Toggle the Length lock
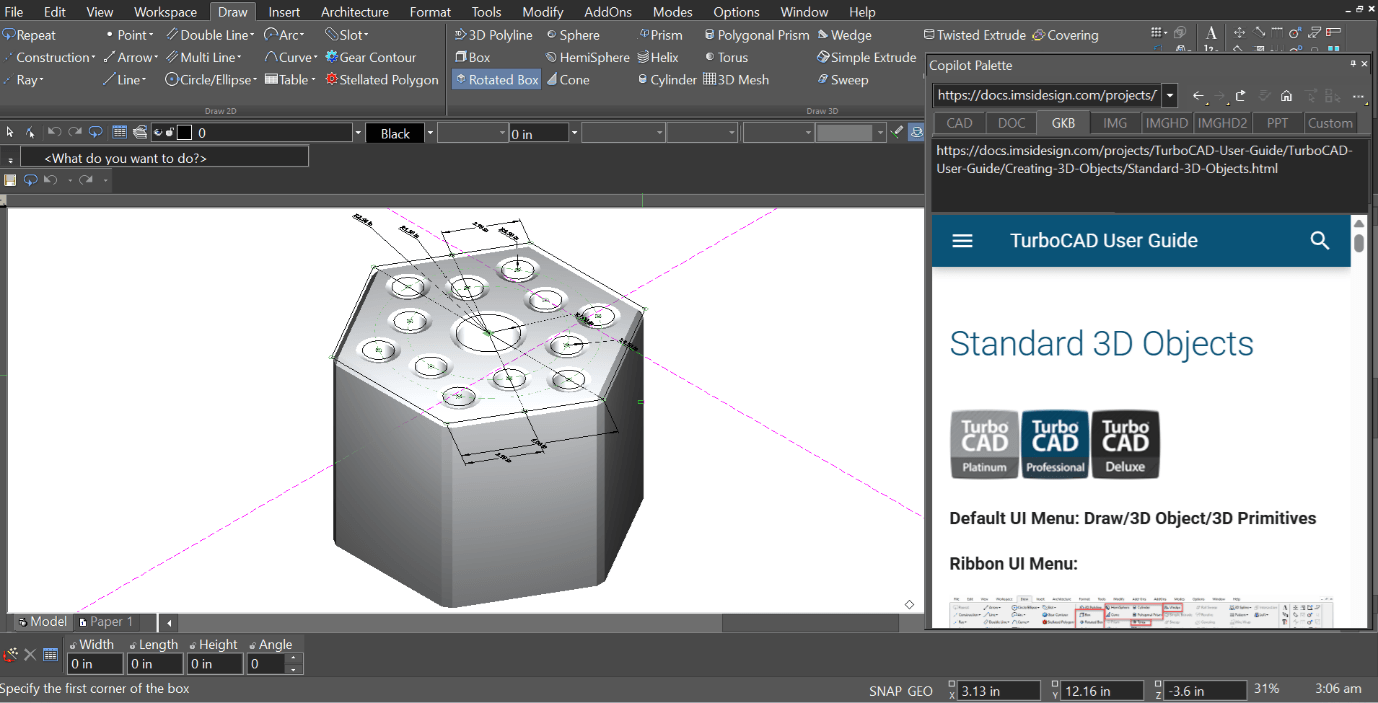The image size is (1378, 703). [x=133, y=645]
